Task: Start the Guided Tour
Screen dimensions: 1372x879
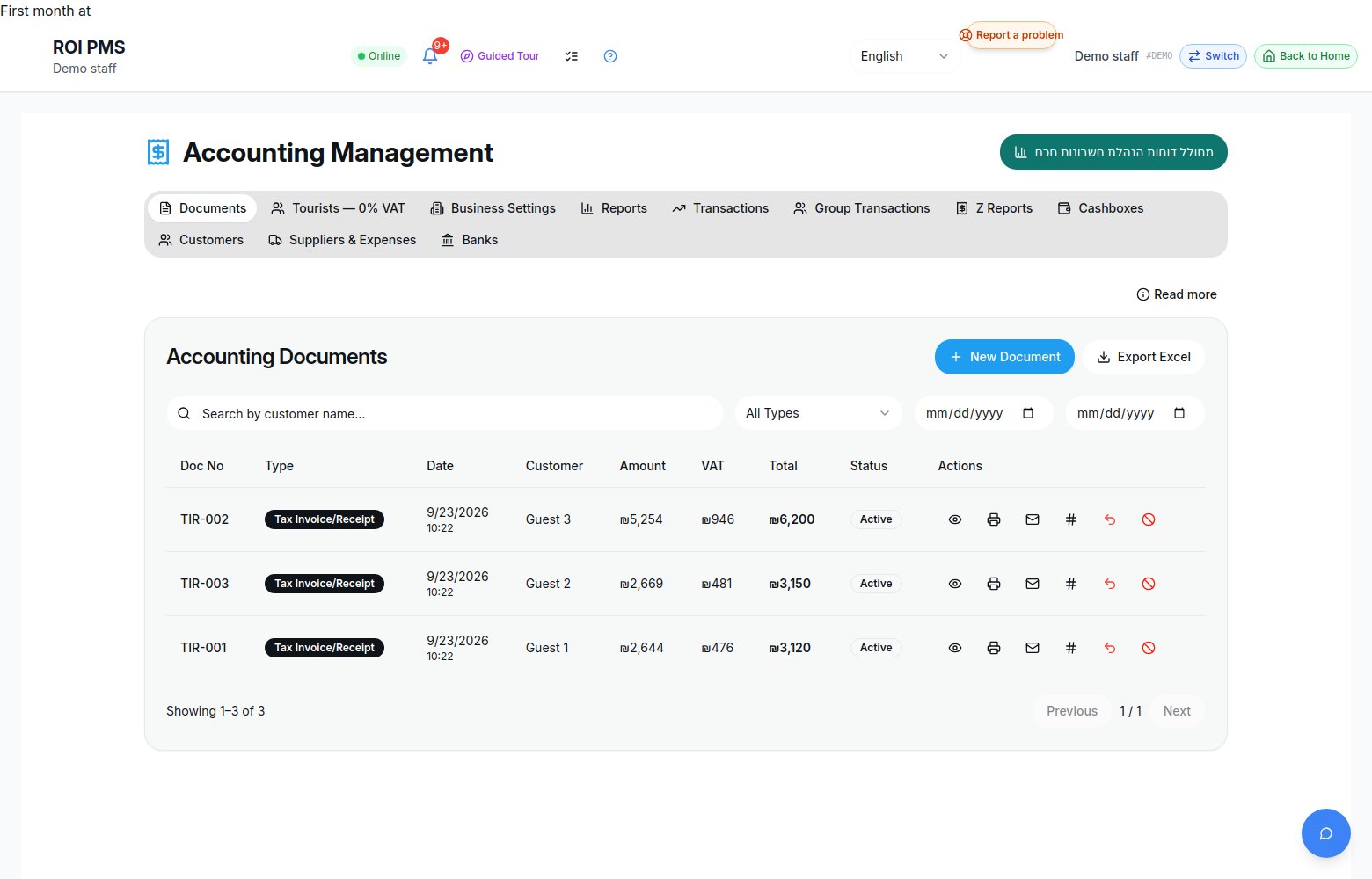Action: pyautogui.click(x=500, y=56)
